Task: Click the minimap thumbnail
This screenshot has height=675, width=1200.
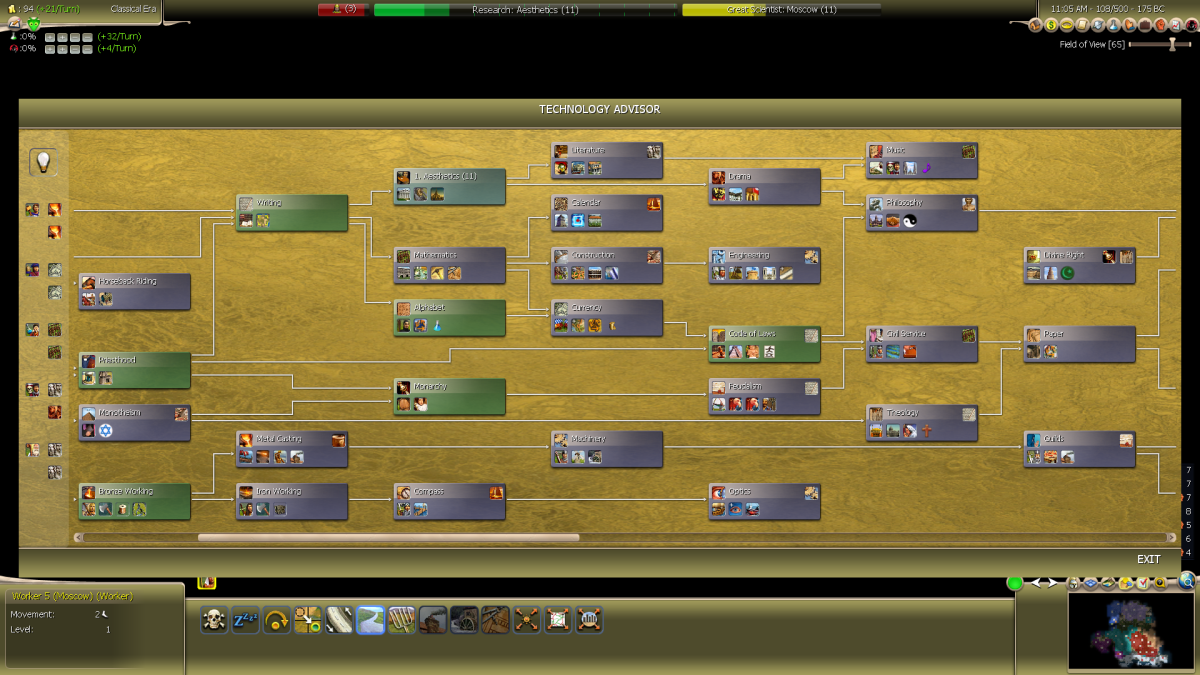Action: 1131,632
